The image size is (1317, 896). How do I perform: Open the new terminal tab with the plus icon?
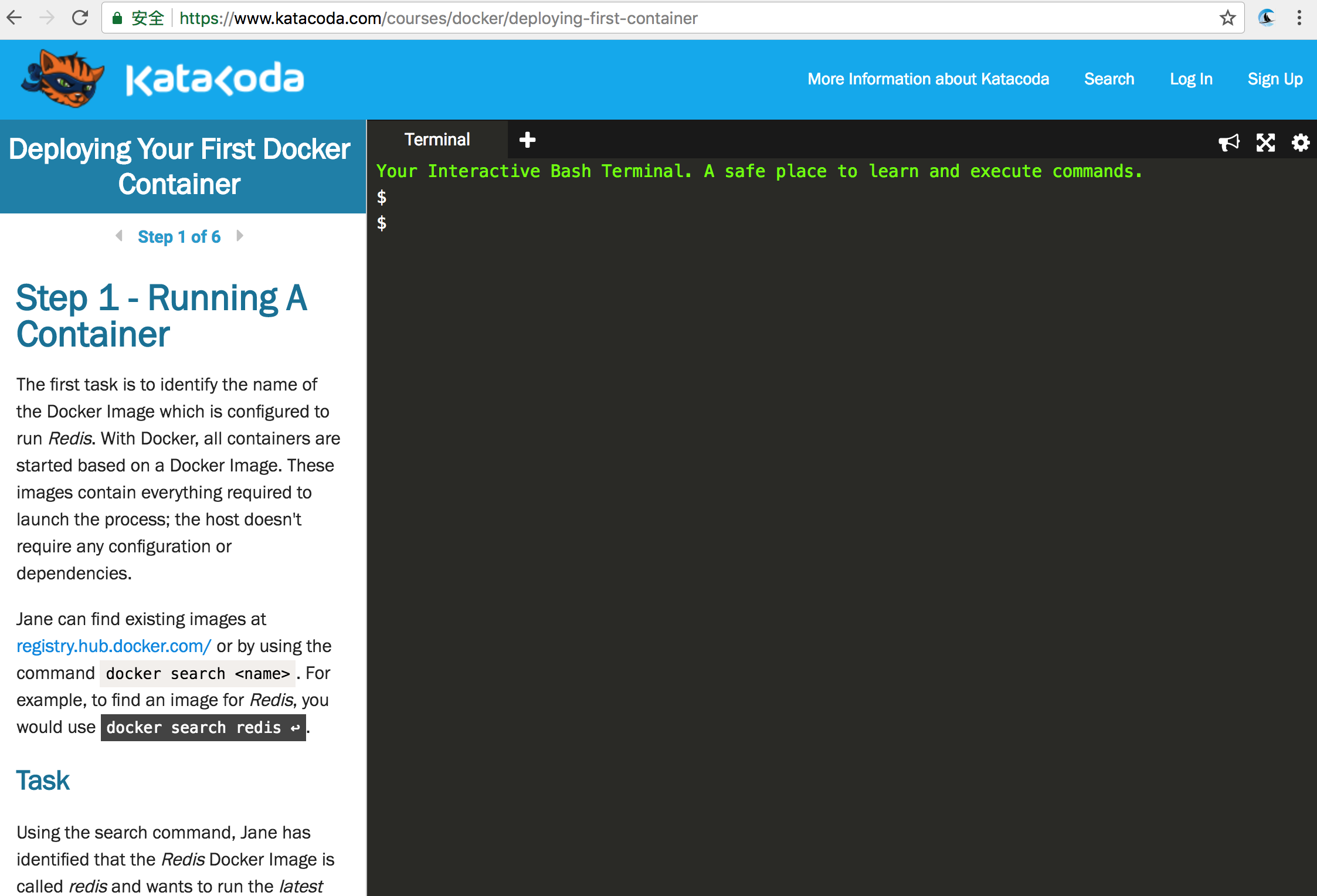click(x=528, y=140)
